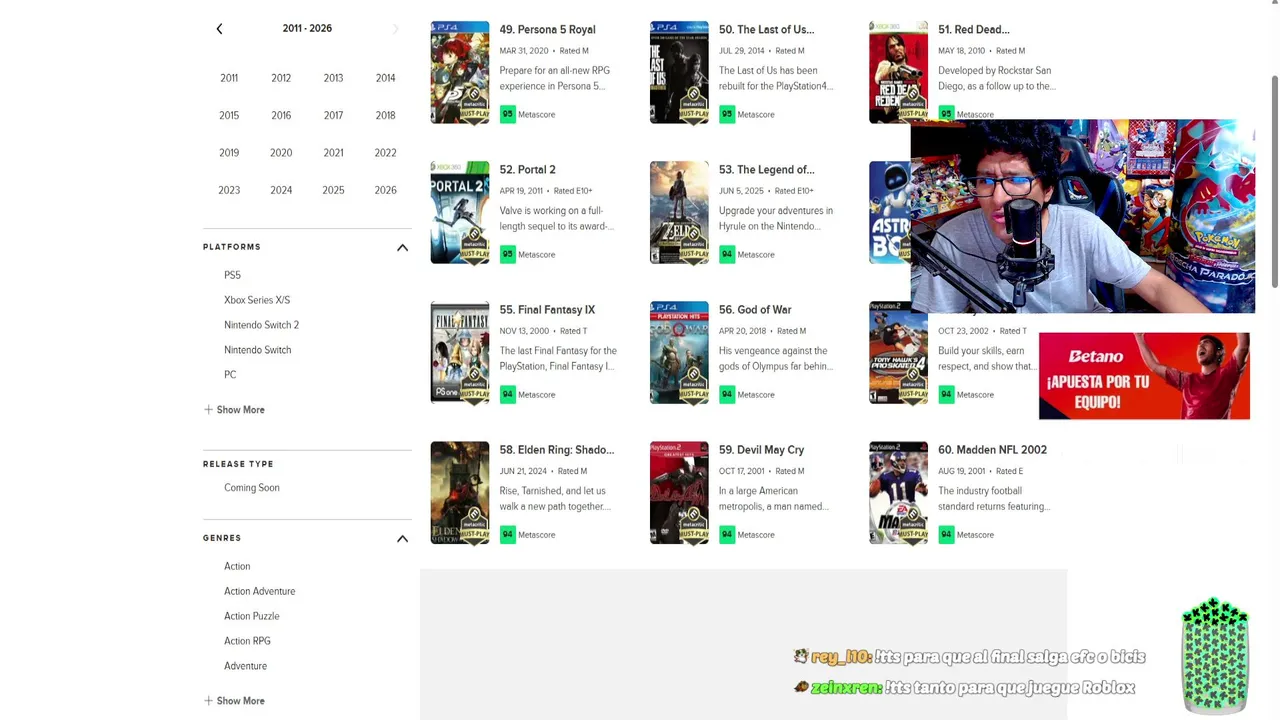Choose the year 2025
The image size is (1280, 720).
pos(333,190)
